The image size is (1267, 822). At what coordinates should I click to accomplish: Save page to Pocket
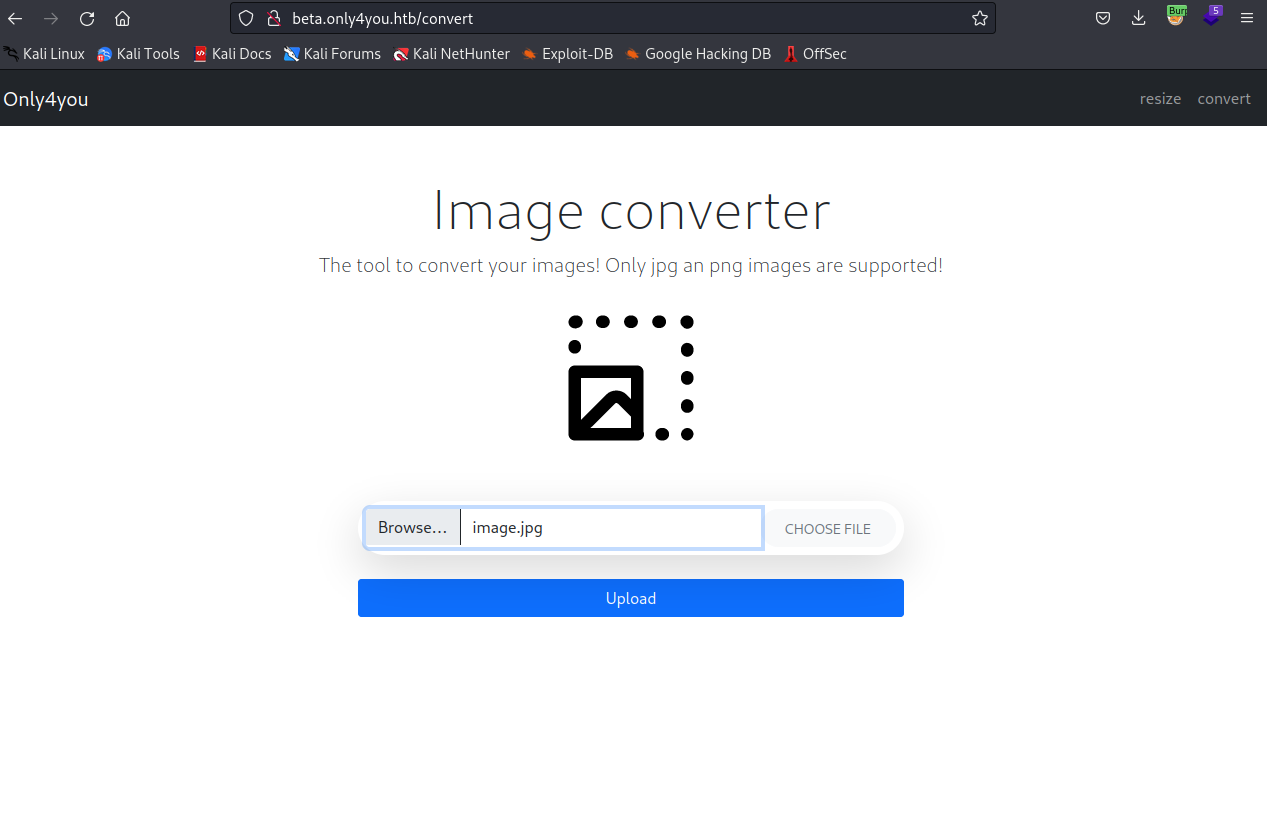pyautogui.click(x=1103, y=17)
